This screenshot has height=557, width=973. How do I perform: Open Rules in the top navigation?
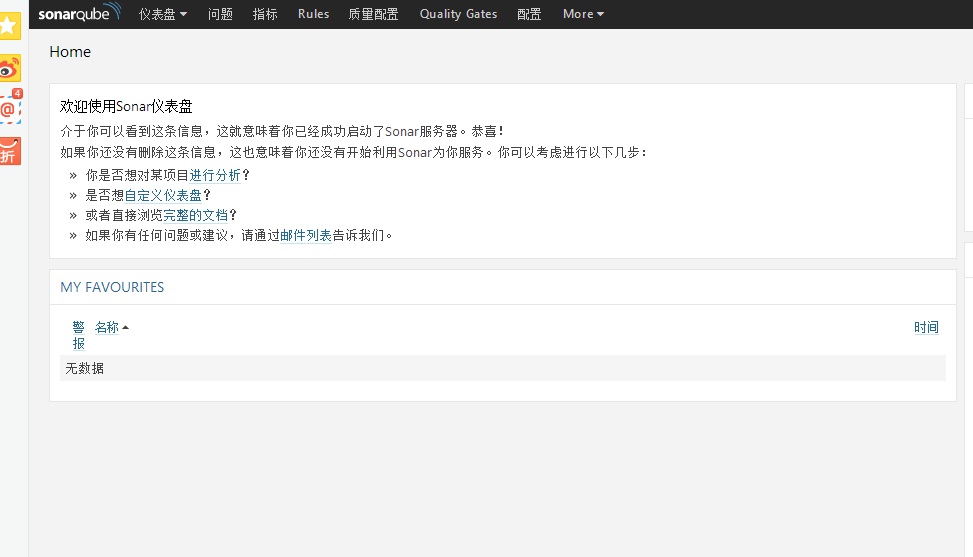(x=313, y=14)
